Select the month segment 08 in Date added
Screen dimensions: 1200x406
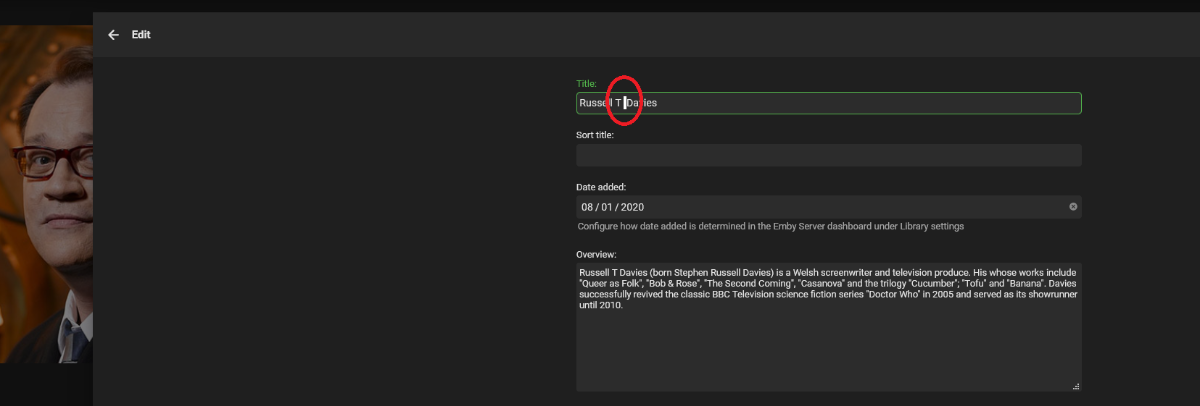[587, 207]
